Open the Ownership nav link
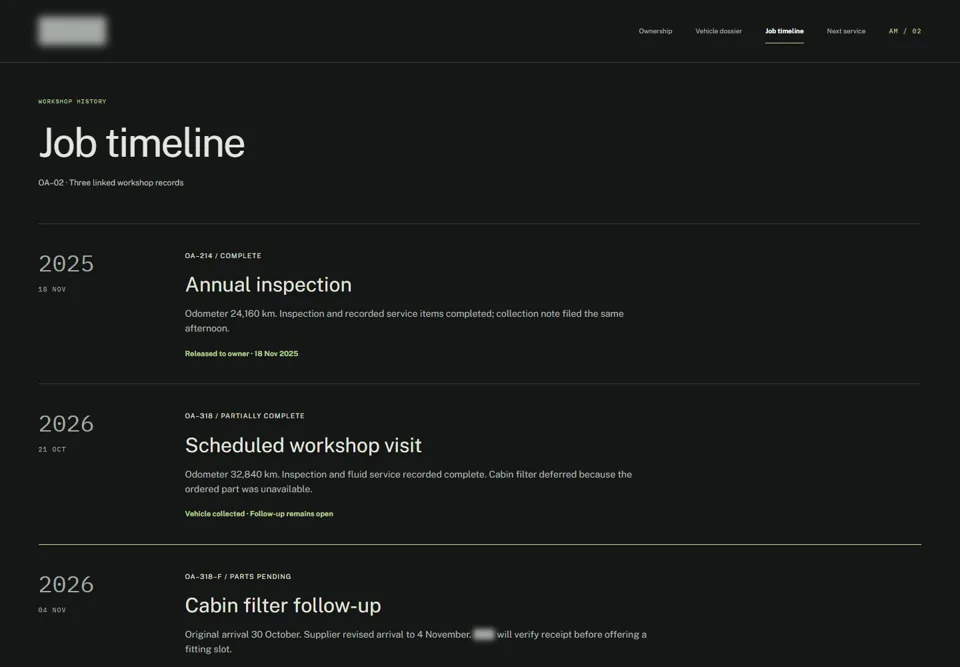The image size is (960, 667). pos(655,31)
